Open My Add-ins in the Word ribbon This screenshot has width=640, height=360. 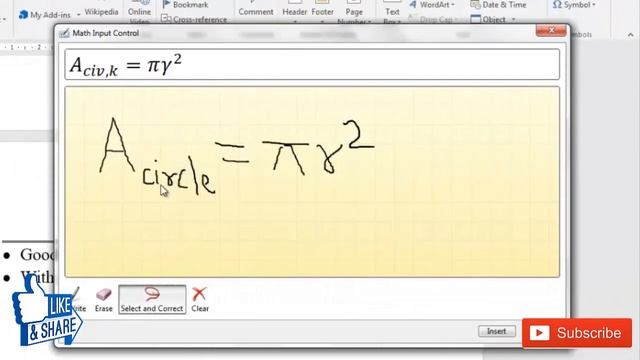coord(45,15)
